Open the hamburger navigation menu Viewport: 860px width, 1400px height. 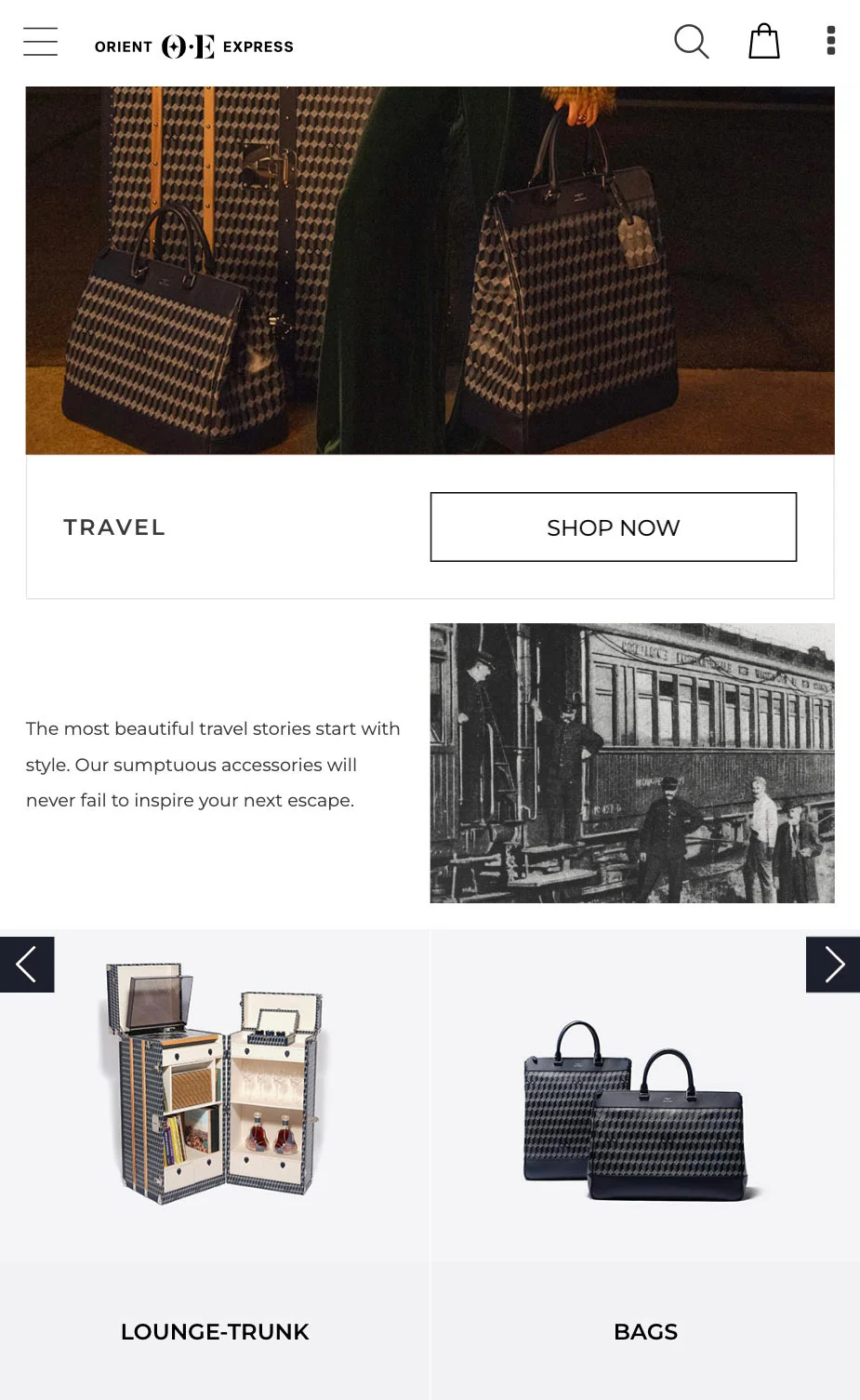point(40,42)
